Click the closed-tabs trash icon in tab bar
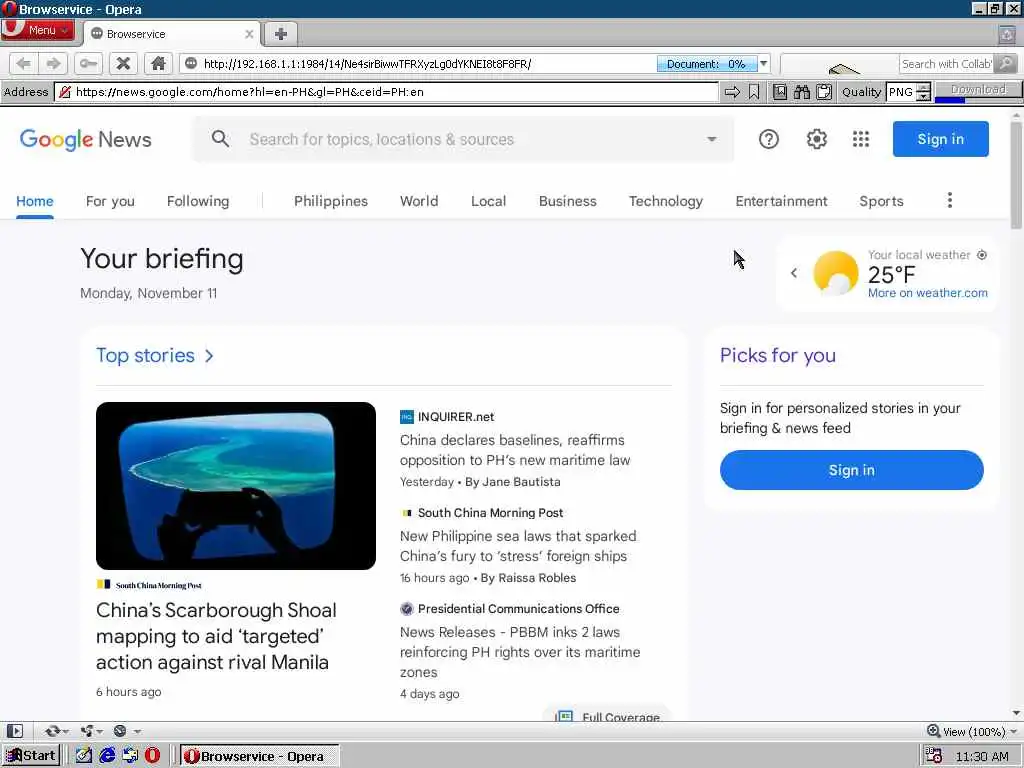The image size is (1024, 768). (1007, 35)
